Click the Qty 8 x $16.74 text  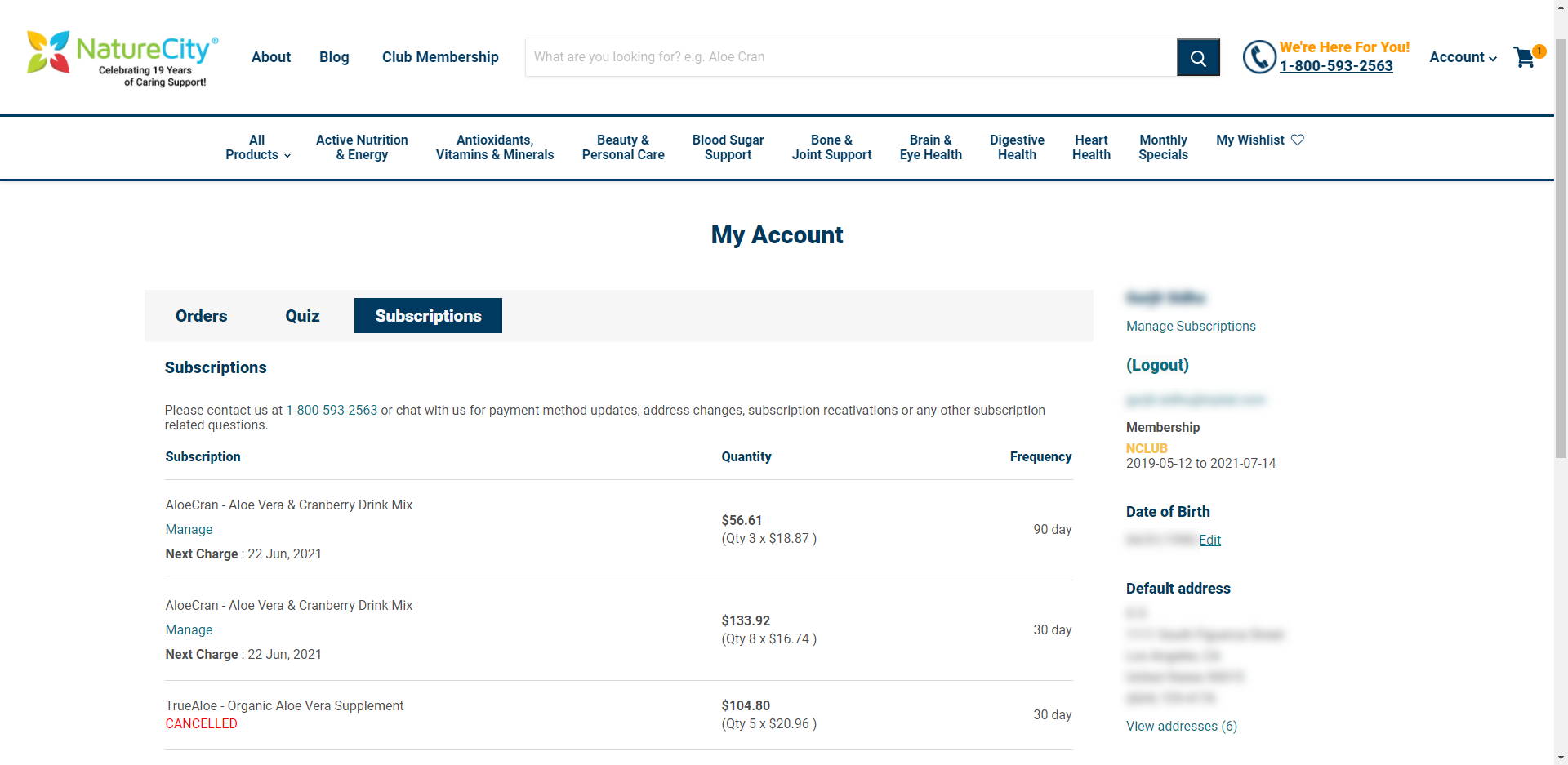coord(768,638)
